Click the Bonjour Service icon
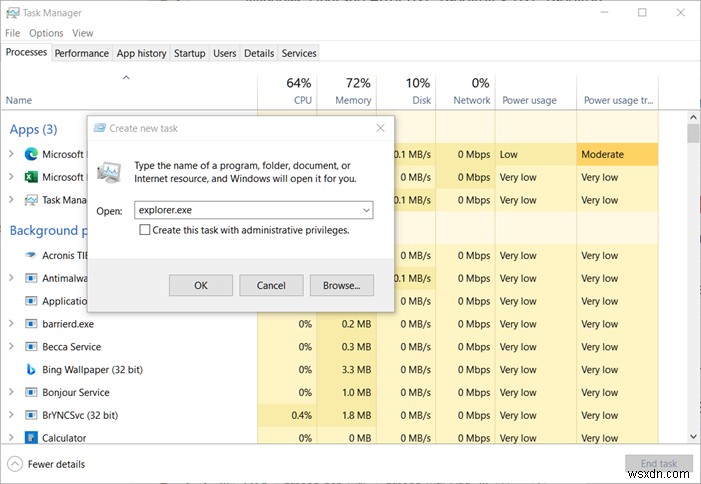701x484 pixels. point(31,392)
